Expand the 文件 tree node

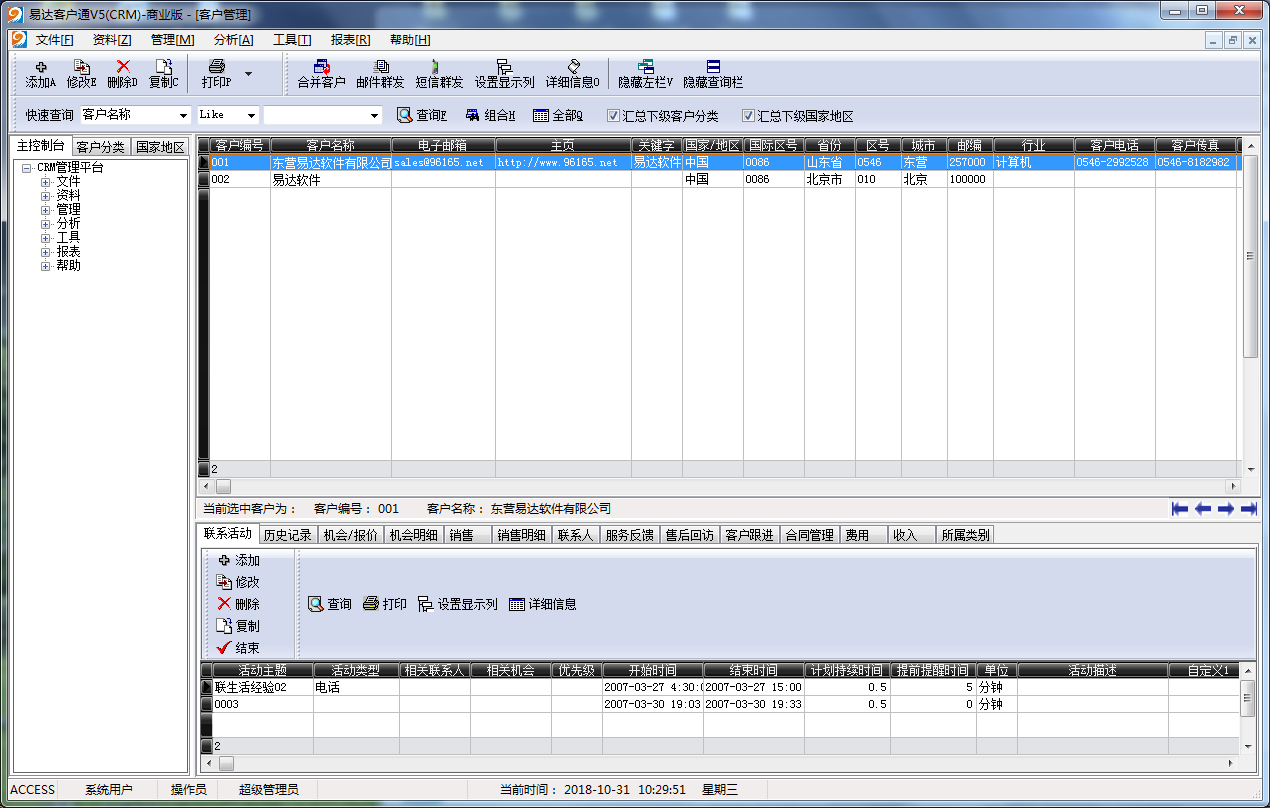(x=45, y=182)
